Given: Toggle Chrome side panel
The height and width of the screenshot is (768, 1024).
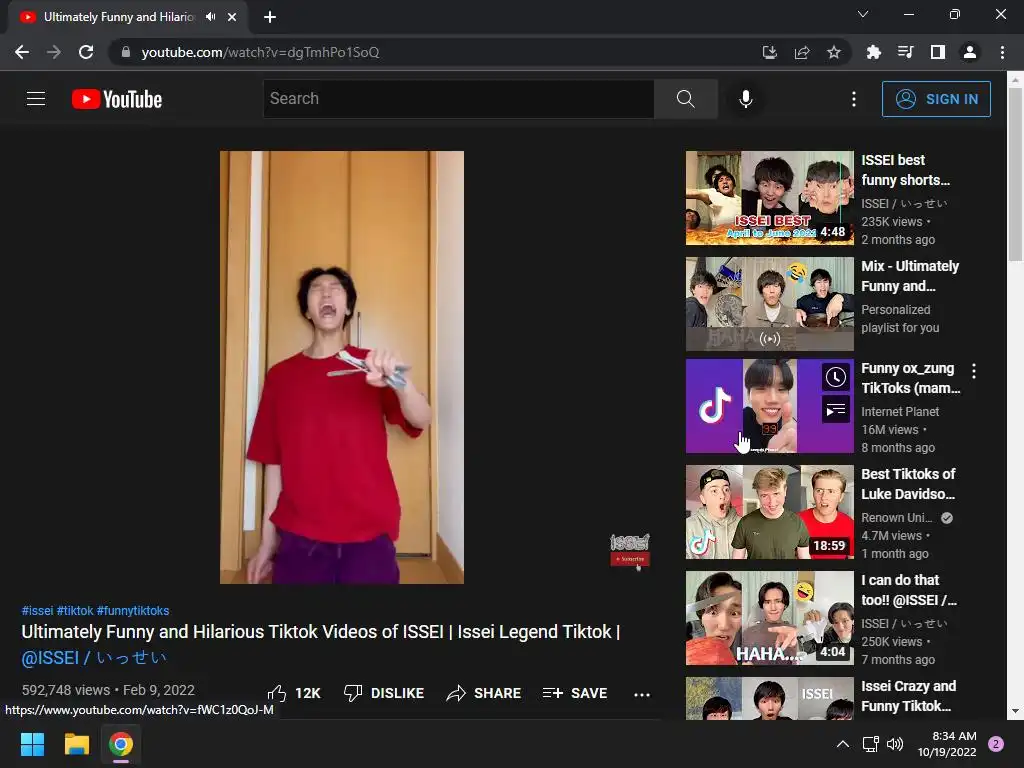Looking at the screenshot, I should (x=938, y=52).
